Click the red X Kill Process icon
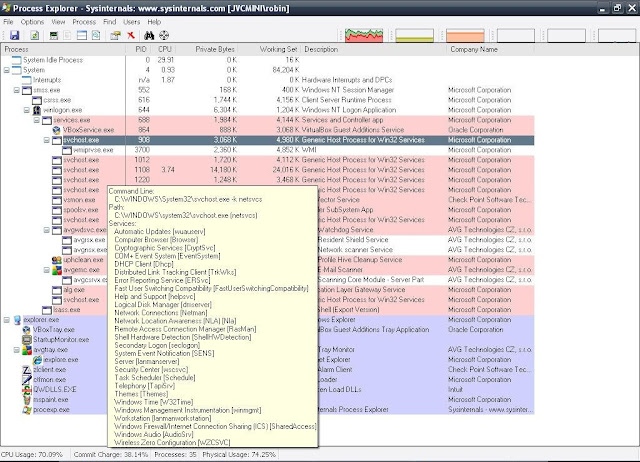This screenshot has width=640, height=462. click(x=131, y=36)
